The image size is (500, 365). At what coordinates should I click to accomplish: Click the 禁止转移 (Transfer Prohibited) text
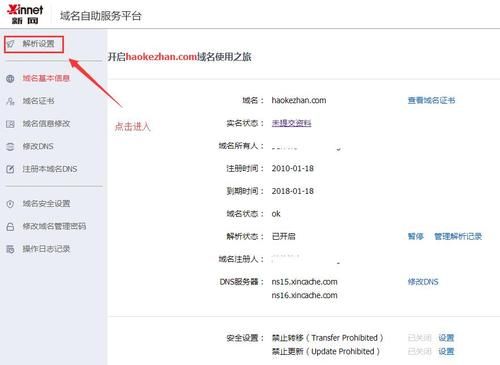point(327,338)
